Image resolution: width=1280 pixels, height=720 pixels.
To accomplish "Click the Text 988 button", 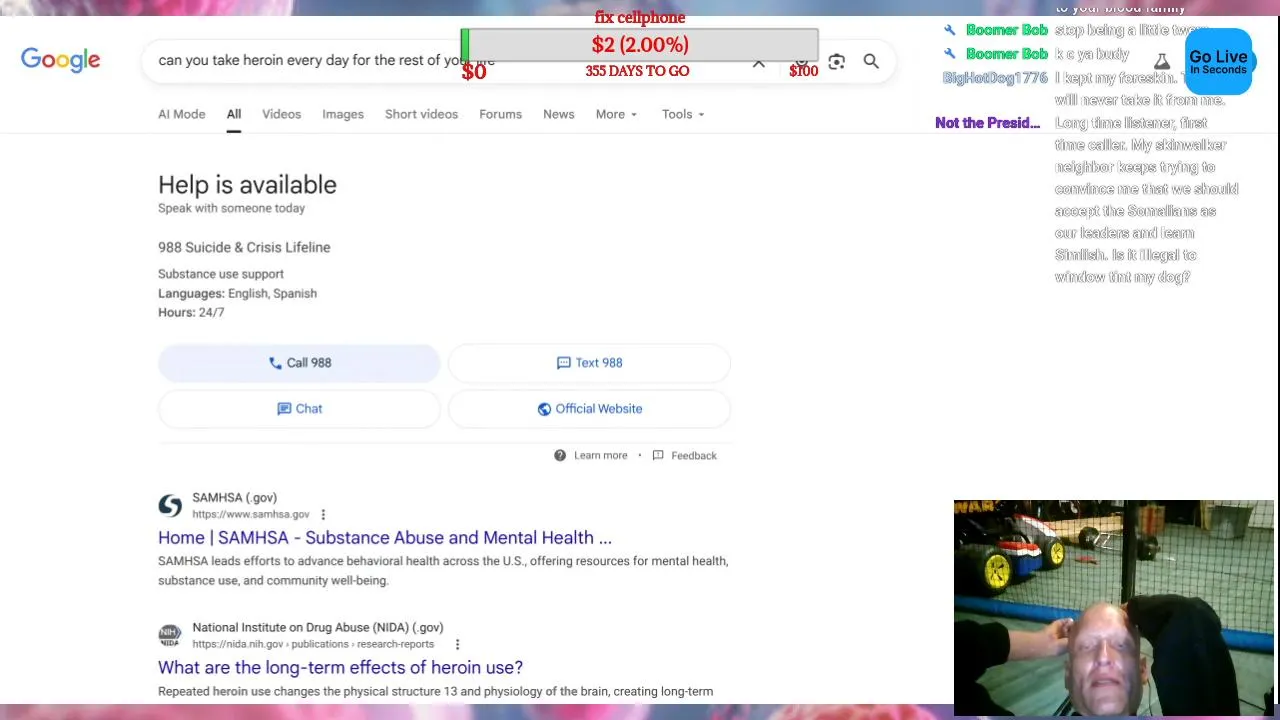I will (x=589, y=363).
